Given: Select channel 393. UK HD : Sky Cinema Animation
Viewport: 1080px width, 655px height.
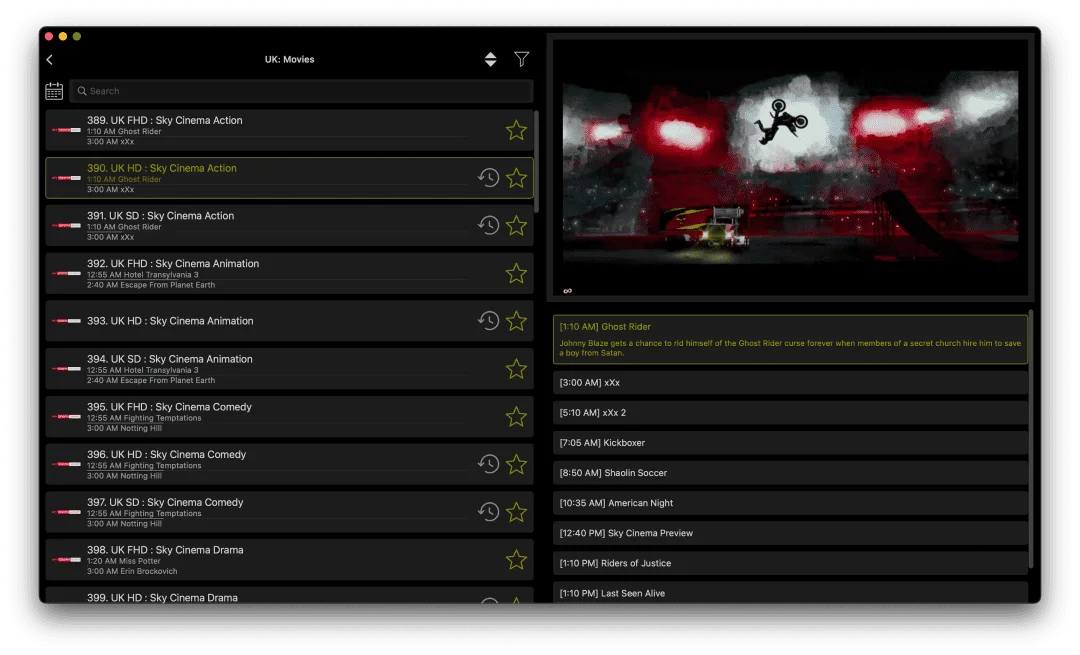Looking at the screenshot, I should click(289, 321).
